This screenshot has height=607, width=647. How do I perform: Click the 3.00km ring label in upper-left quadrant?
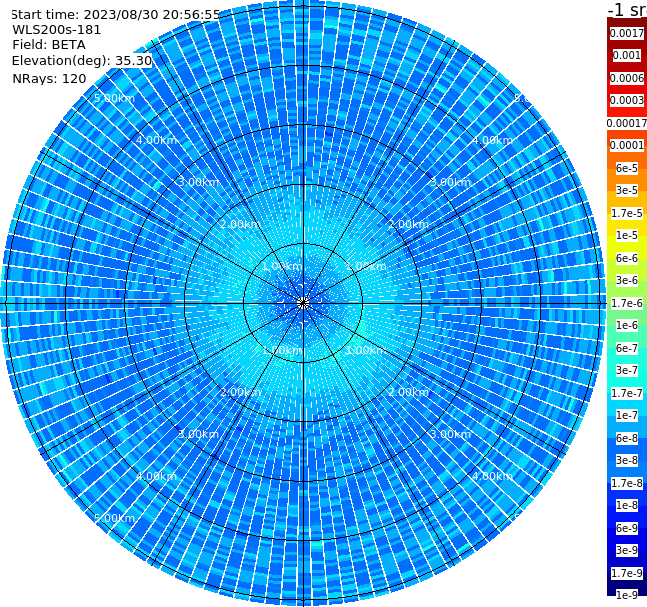point(198,182)
